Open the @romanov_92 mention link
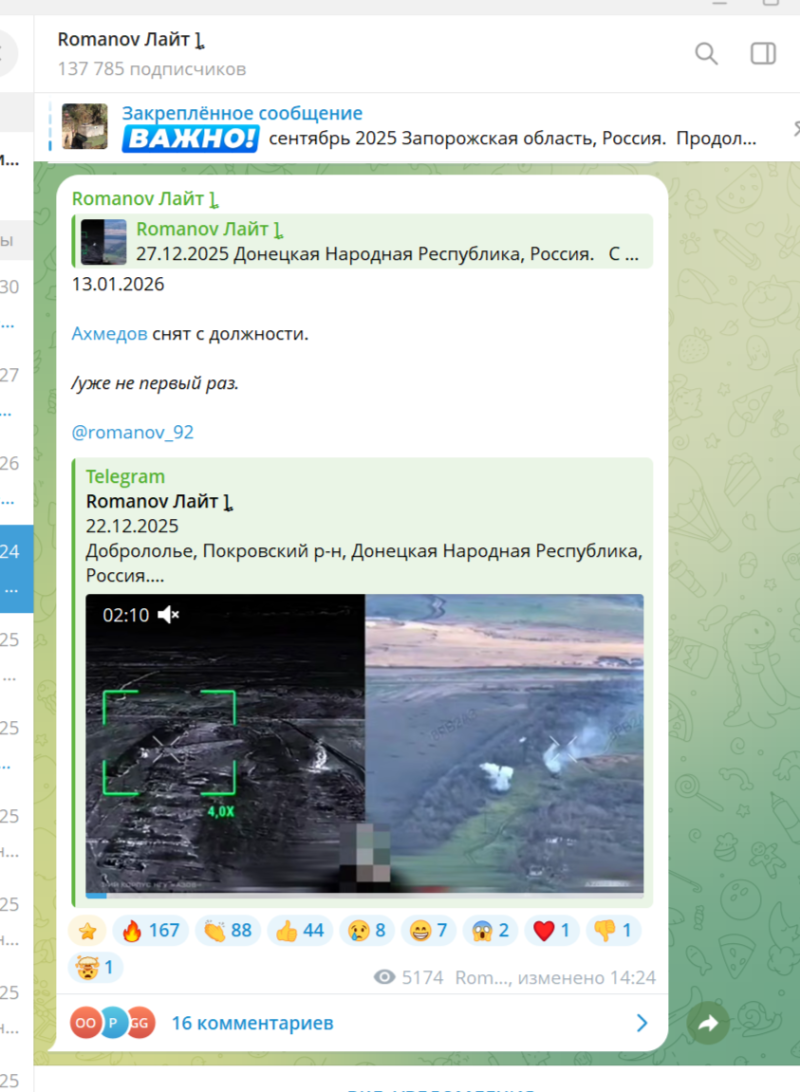This screenshot has width=800, height=1092. coord(132,432)
